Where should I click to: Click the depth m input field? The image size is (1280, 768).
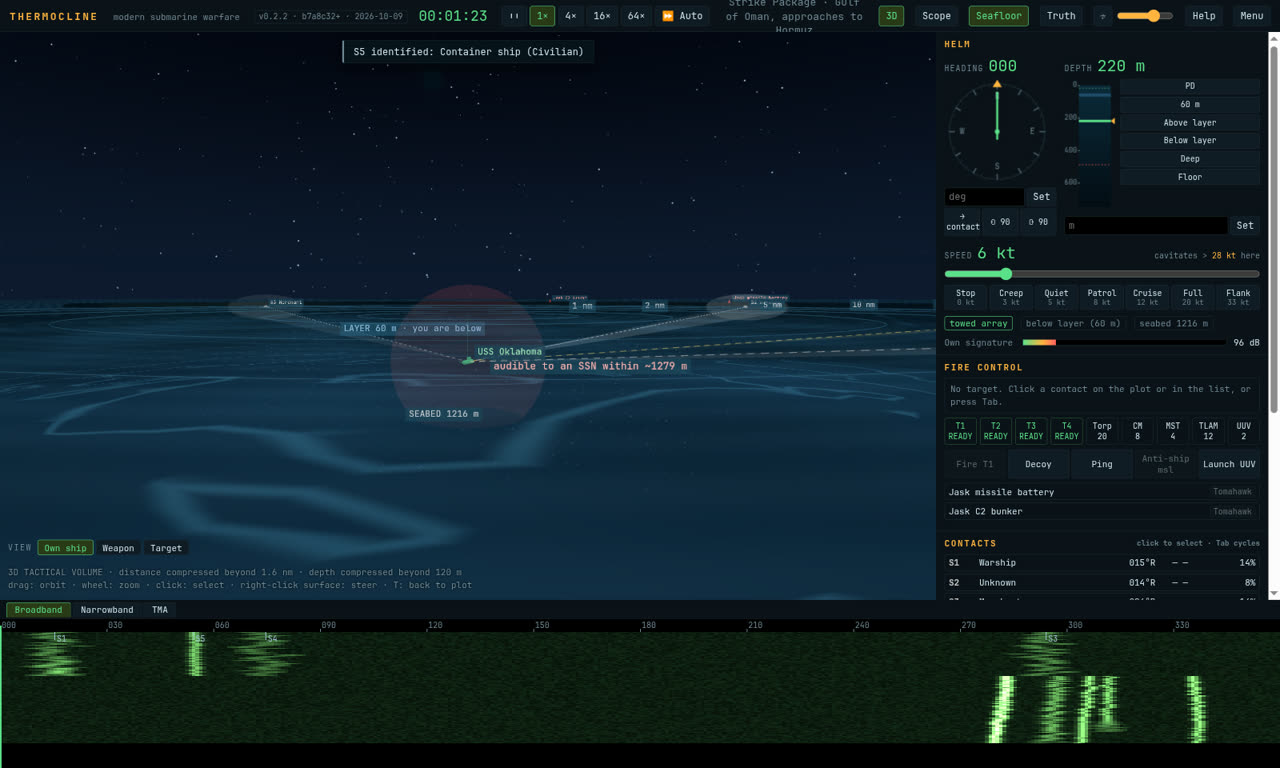(x=1145, y=226)
